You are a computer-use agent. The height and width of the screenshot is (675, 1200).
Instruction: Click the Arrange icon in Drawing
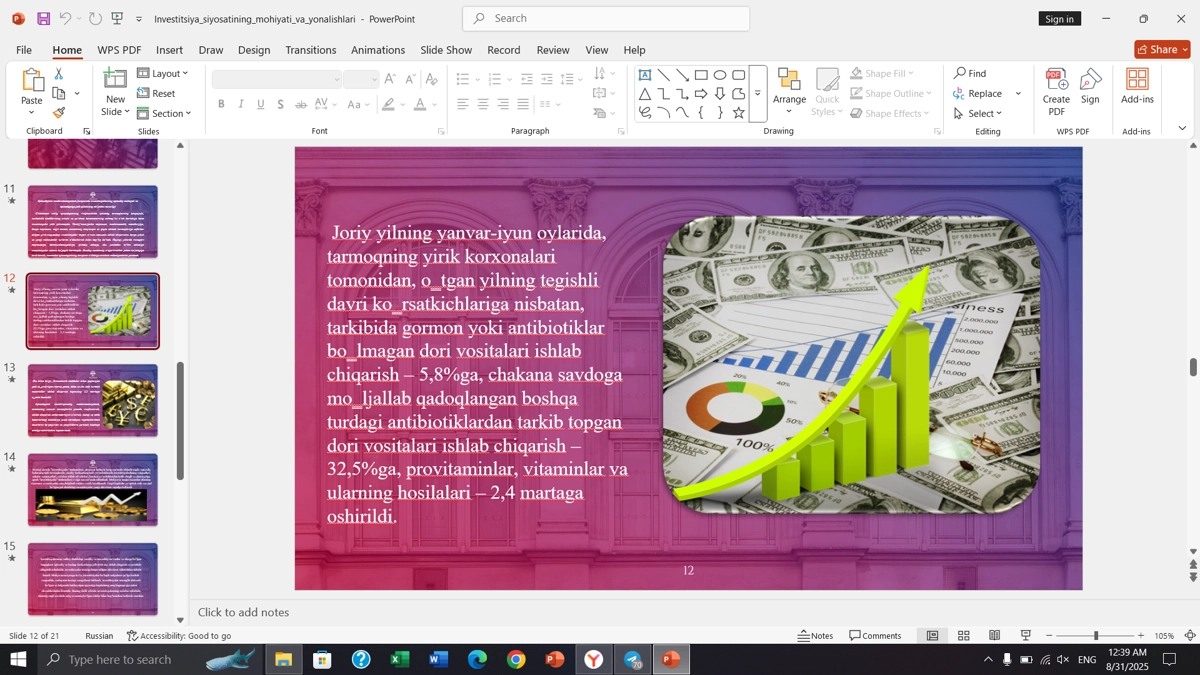pyautogui.click(x=789, y=81)
